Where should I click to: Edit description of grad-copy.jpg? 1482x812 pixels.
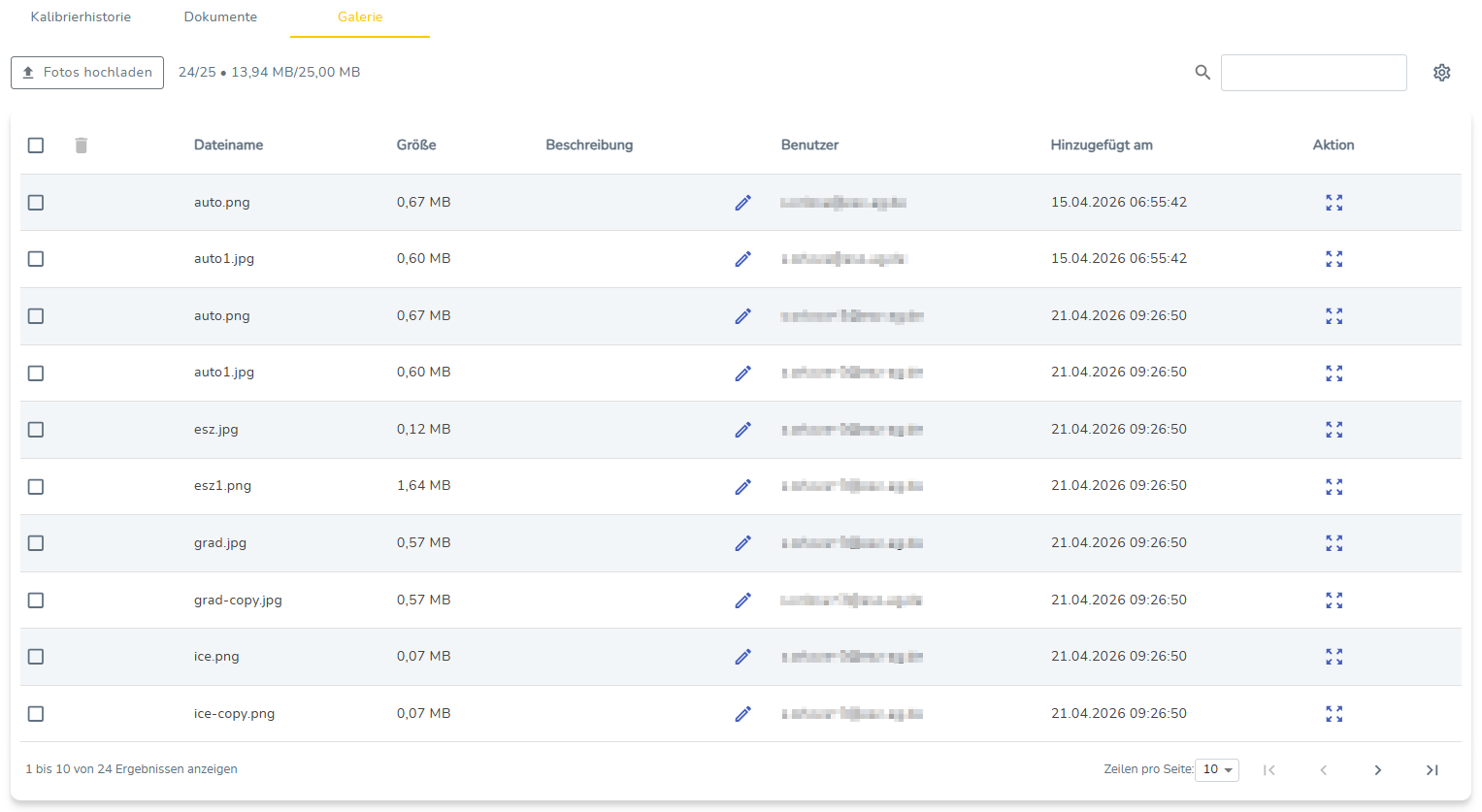point(742,601)
